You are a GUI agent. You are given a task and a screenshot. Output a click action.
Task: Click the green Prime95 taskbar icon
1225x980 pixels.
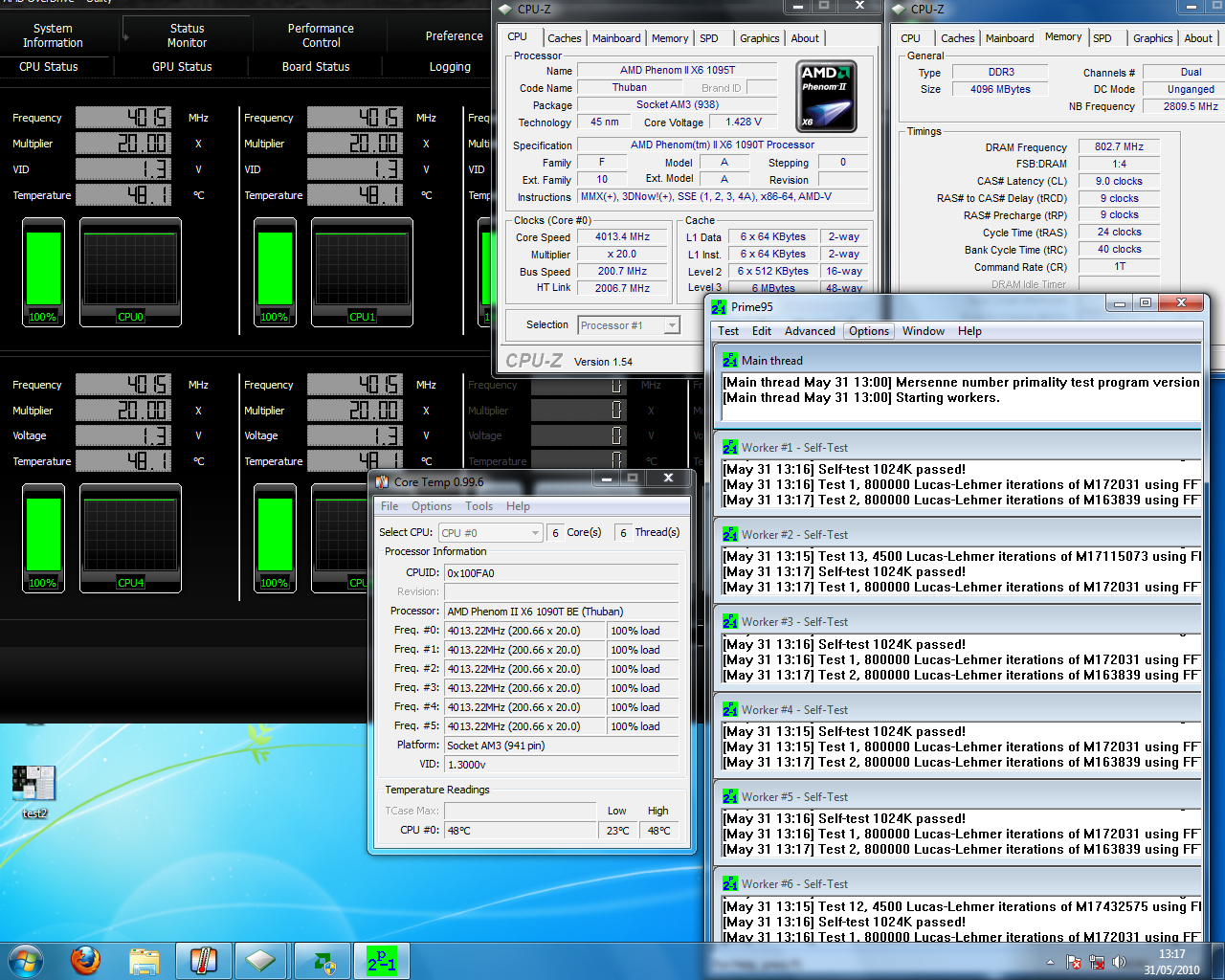[382, 961]
